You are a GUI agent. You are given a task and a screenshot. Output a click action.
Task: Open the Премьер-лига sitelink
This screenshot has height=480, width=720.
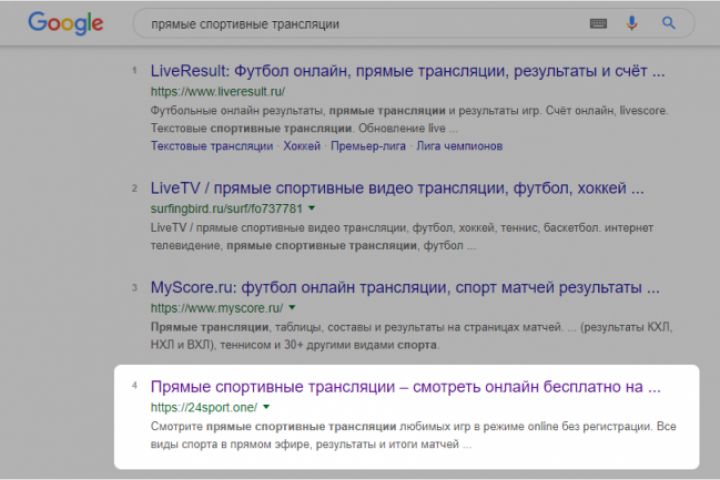coord(368,146)
